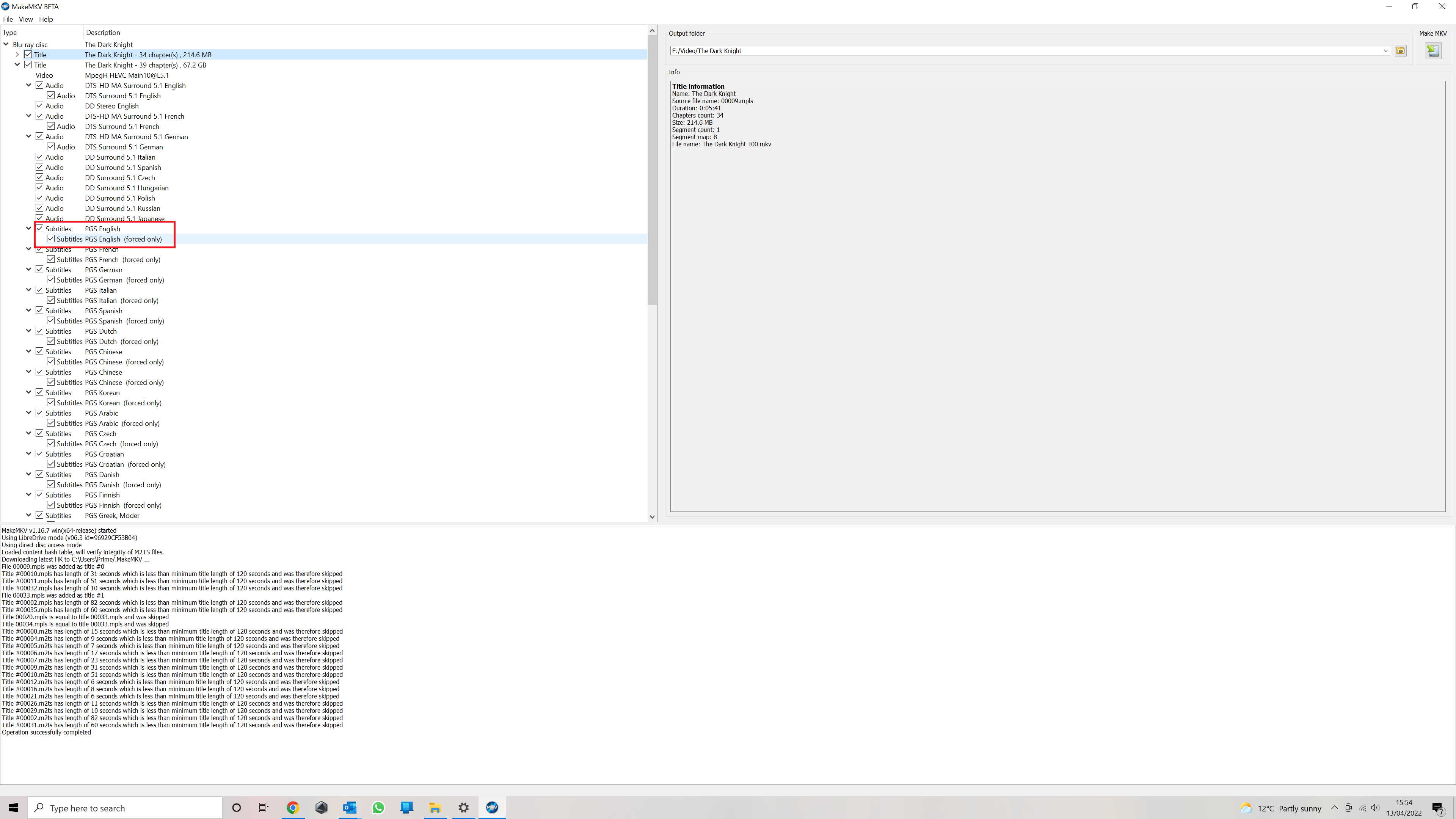Viewport: 1456px width, 819px height.
Task: Click the volume icon in system tray
Action: coord(1375,808)
